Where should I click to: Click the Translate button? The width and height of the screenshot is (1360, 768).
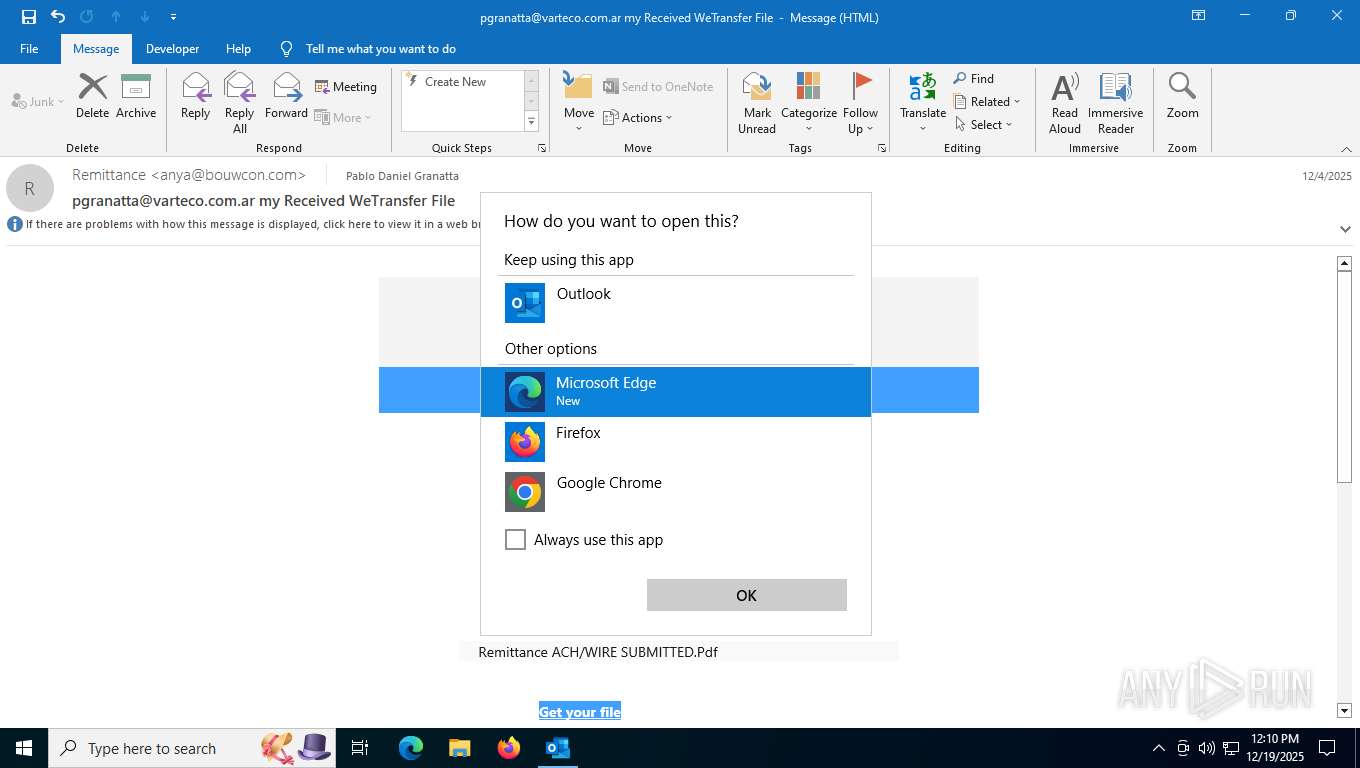(x=923, y=102)
